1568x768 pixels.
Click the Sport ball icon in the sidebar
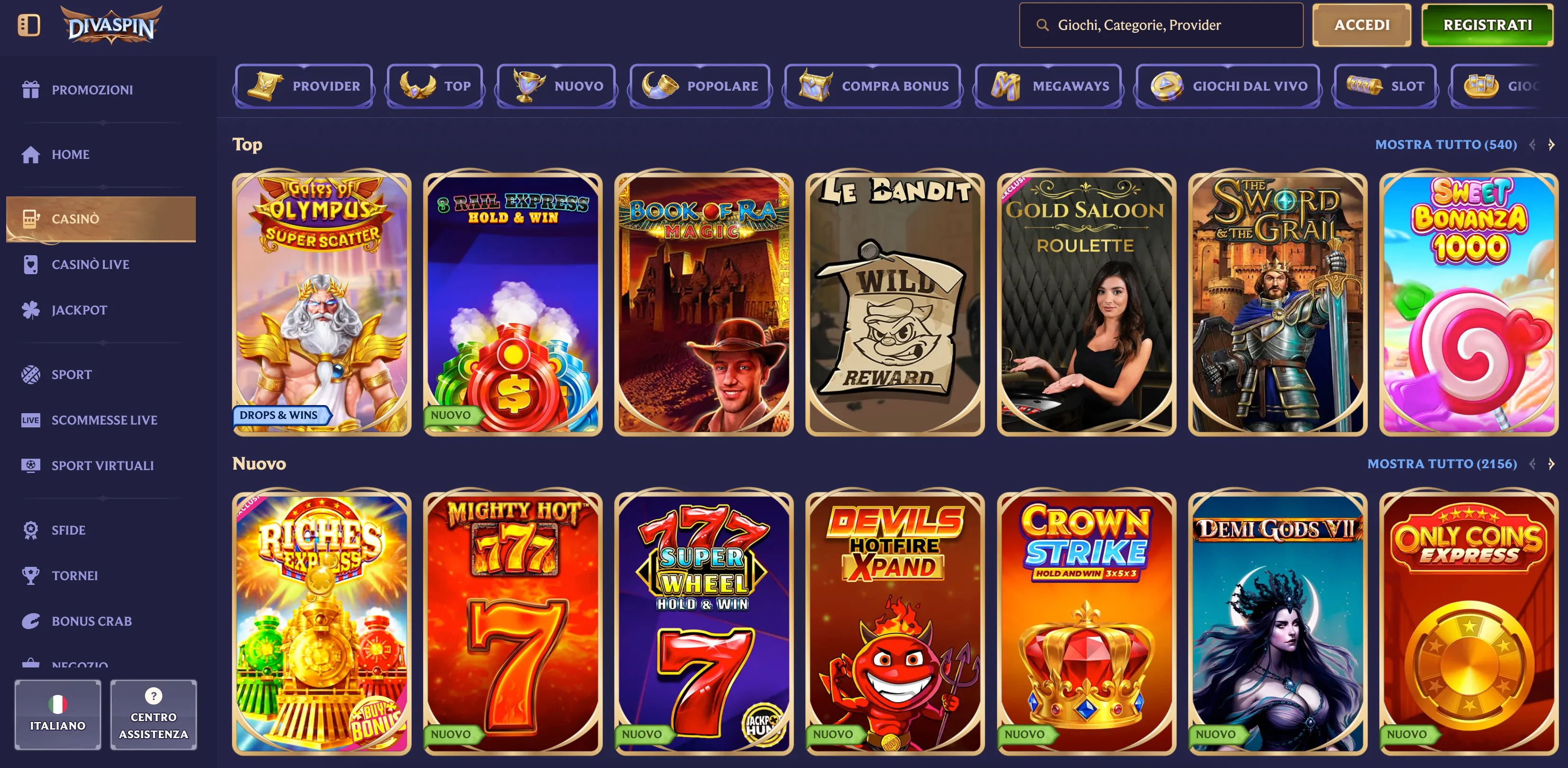point(30,374)
